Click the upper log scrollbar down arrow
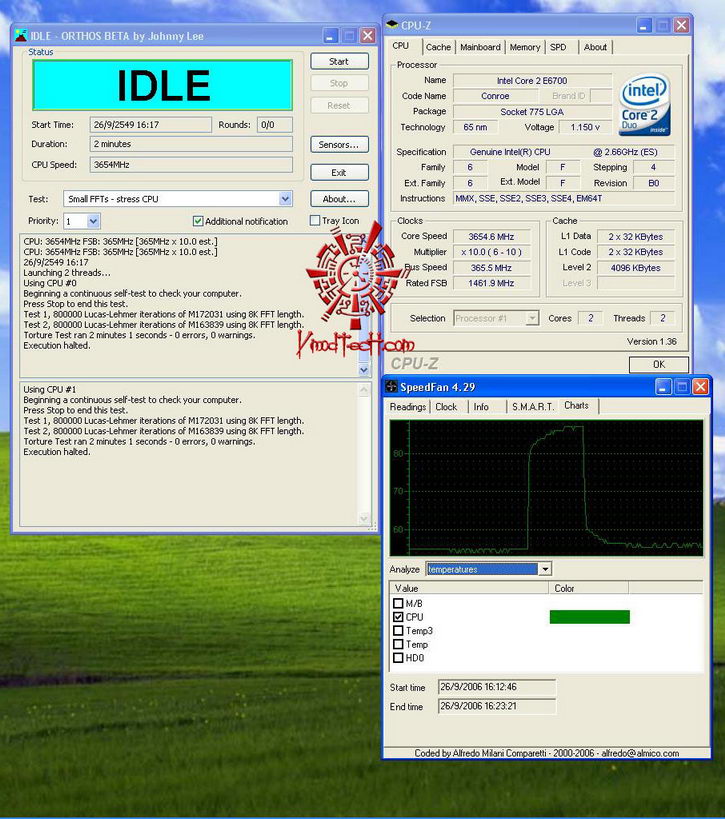The height and width of the screenshot is (819, 725). click(364, 370)
